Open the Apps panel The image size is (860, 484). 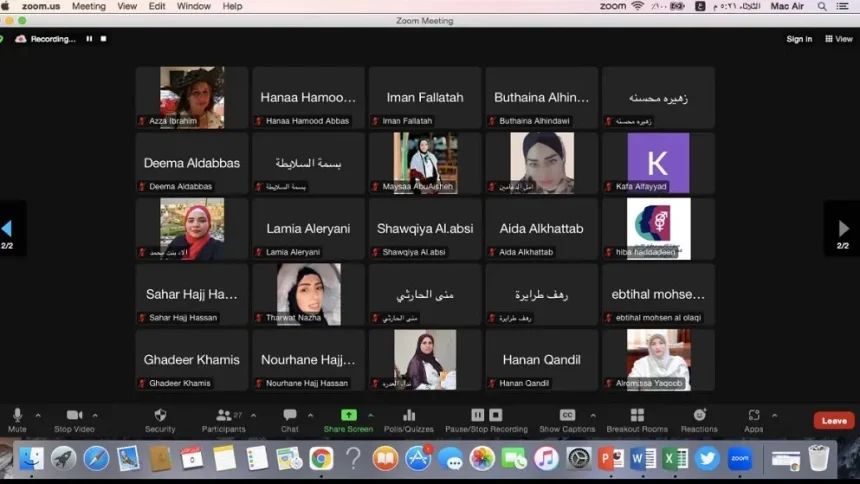point(754,420)
